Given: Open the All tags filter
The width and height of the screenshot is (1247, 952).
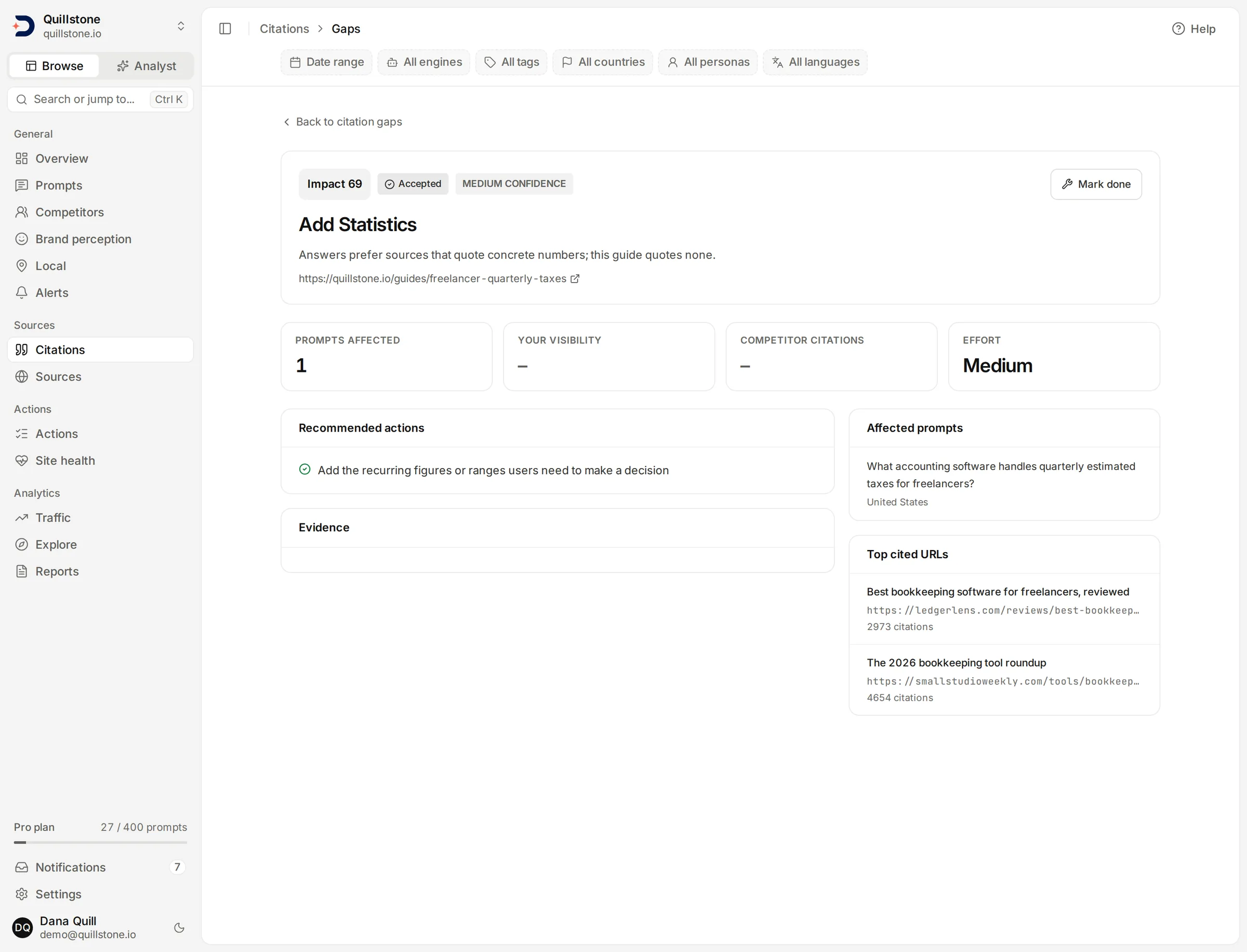Looking at the screenshot, I should coord(511,62).
